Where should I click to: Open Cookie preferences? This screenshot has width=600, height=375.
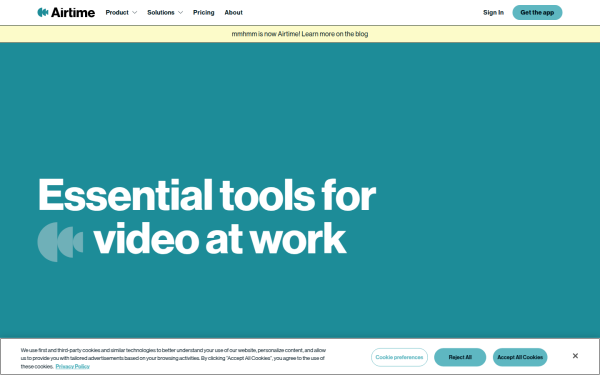click(x=399, y=357)
